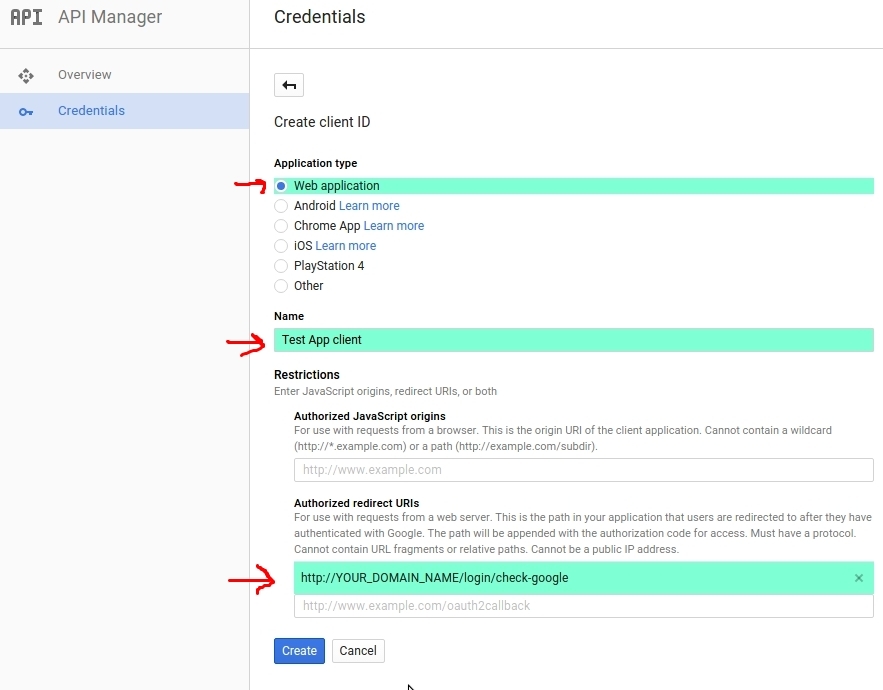Image resolution: width=883 pixels, height=690 pixels.
Task: Open the Overview sidebar item
Action: (x=85, y=75)
